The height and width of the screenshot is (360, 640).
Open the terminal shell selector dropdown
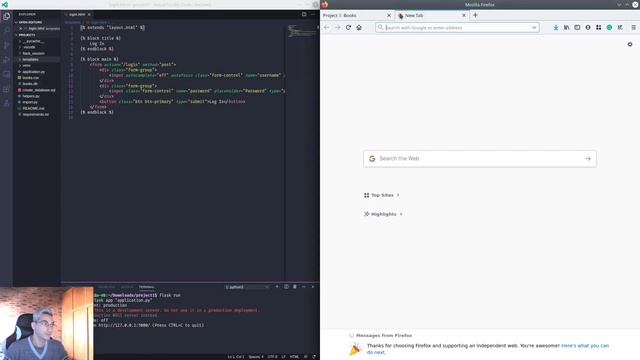247,287
